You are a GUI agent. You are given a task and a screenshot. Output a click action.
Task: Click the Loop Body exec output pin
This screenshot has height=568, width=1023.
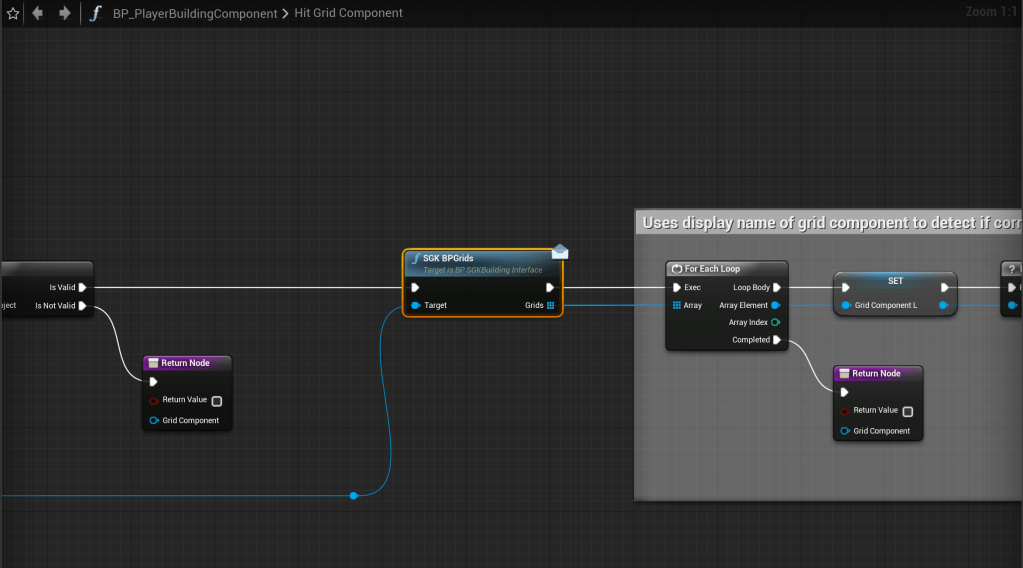(777, 287)
